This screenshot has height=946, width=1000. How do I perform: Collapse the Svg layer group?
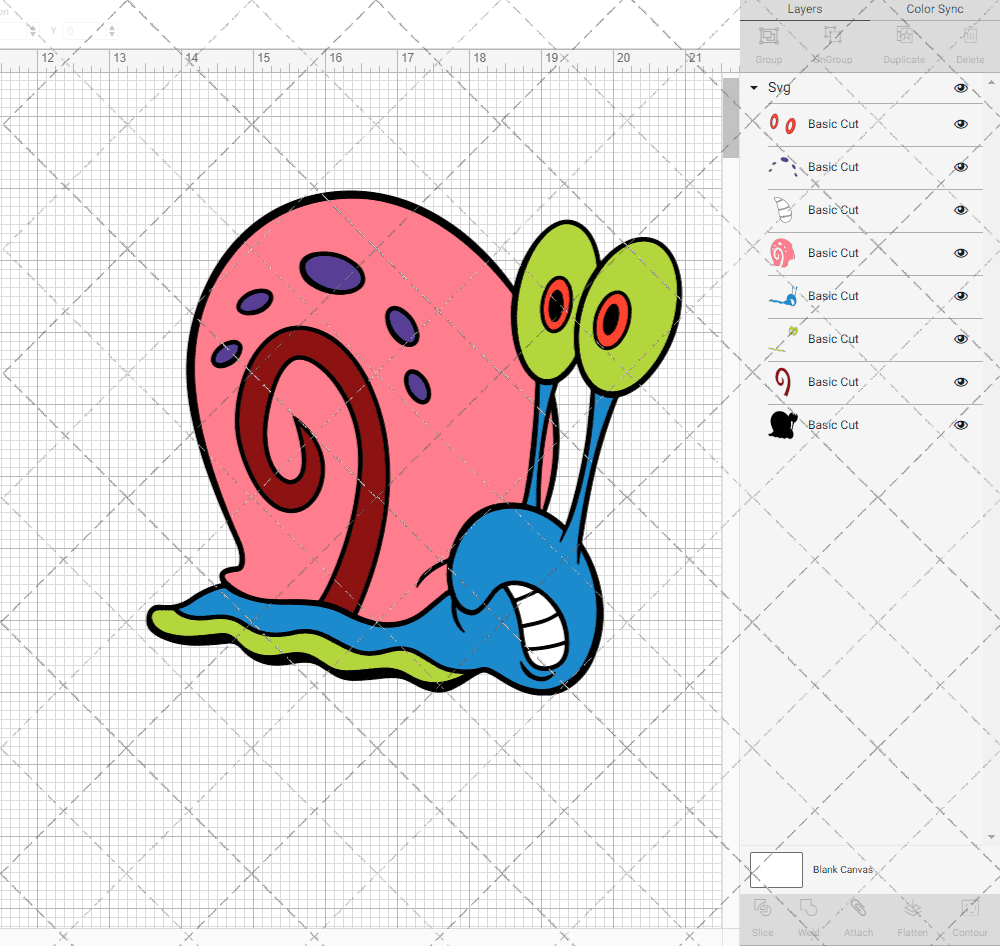(754, 87)
